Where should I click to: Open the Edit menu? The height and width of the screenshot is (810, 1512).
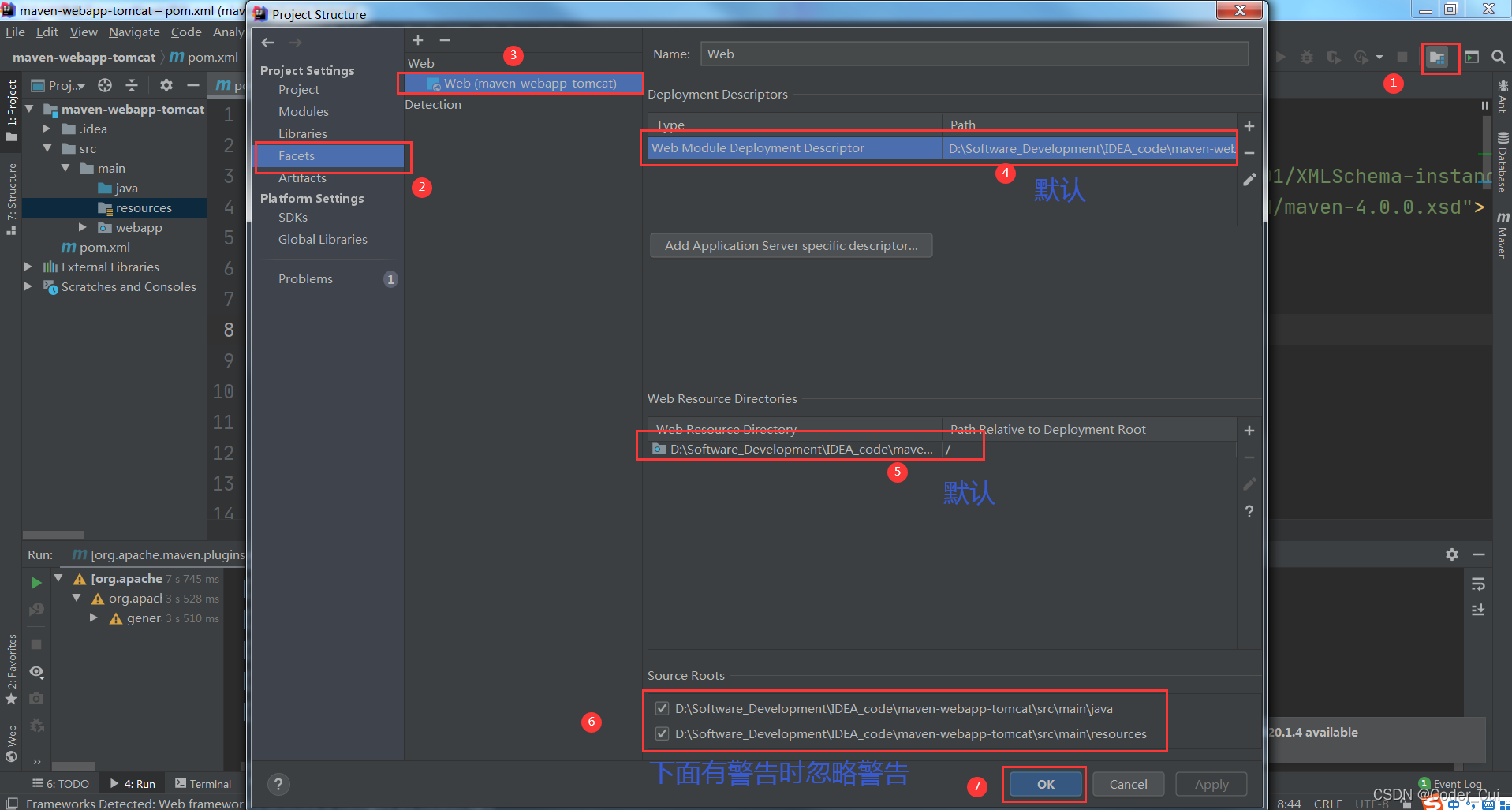click(47, 32)
